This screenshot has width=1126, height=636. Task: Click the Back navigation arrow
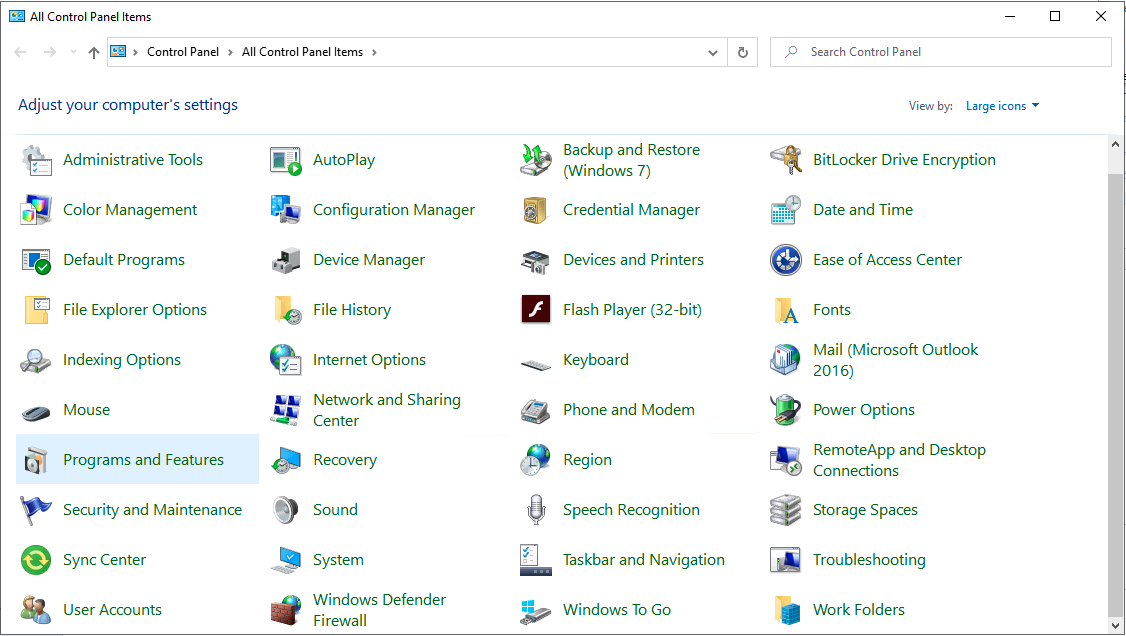click(x=20, y=52)
